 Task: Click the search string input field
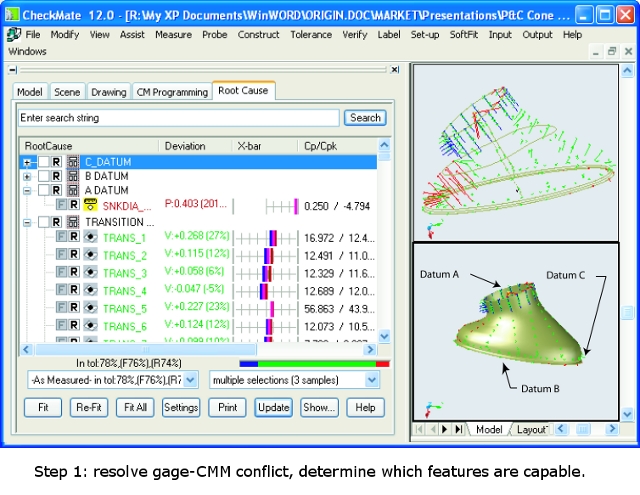tap(179, 118)
